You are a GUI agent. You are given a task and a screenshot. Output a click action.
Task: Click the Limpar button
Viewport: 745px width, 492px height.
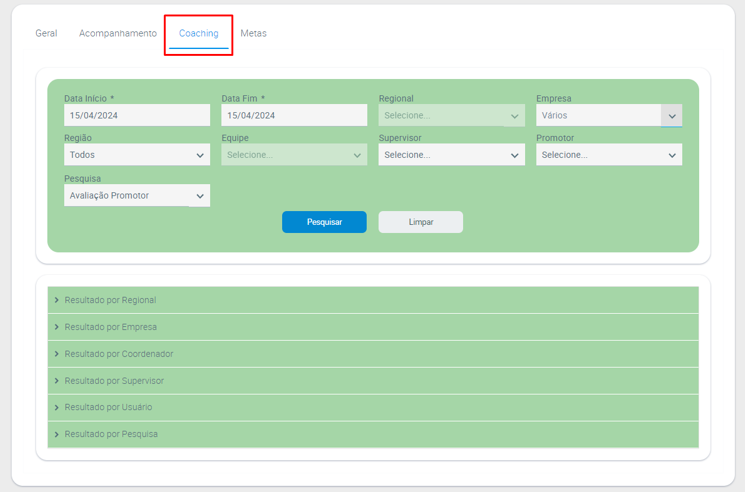click(x=420, y=222)
